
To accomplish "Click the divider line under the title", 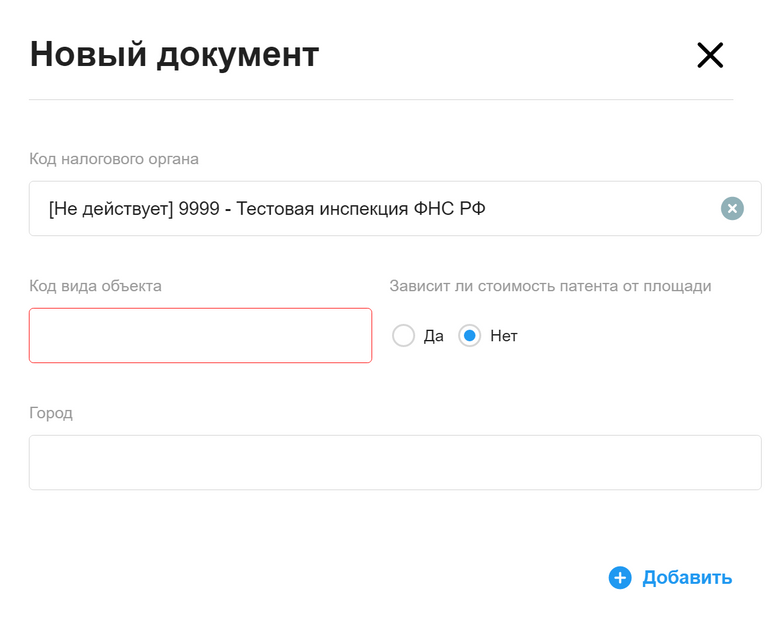I will click(x=381, y=99).
